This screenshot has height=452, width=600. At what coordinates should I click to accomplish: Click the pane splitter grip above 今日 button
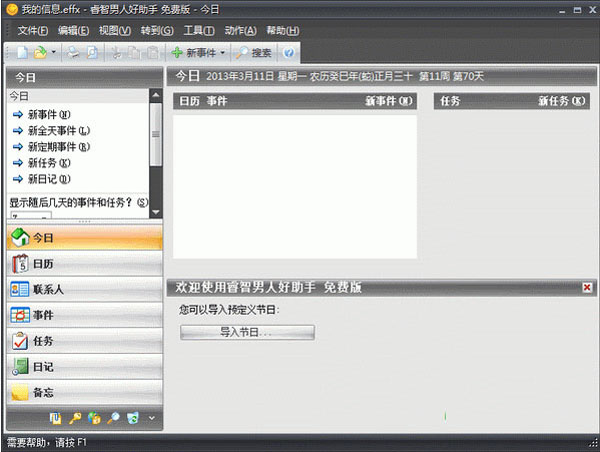coord(85,222)
